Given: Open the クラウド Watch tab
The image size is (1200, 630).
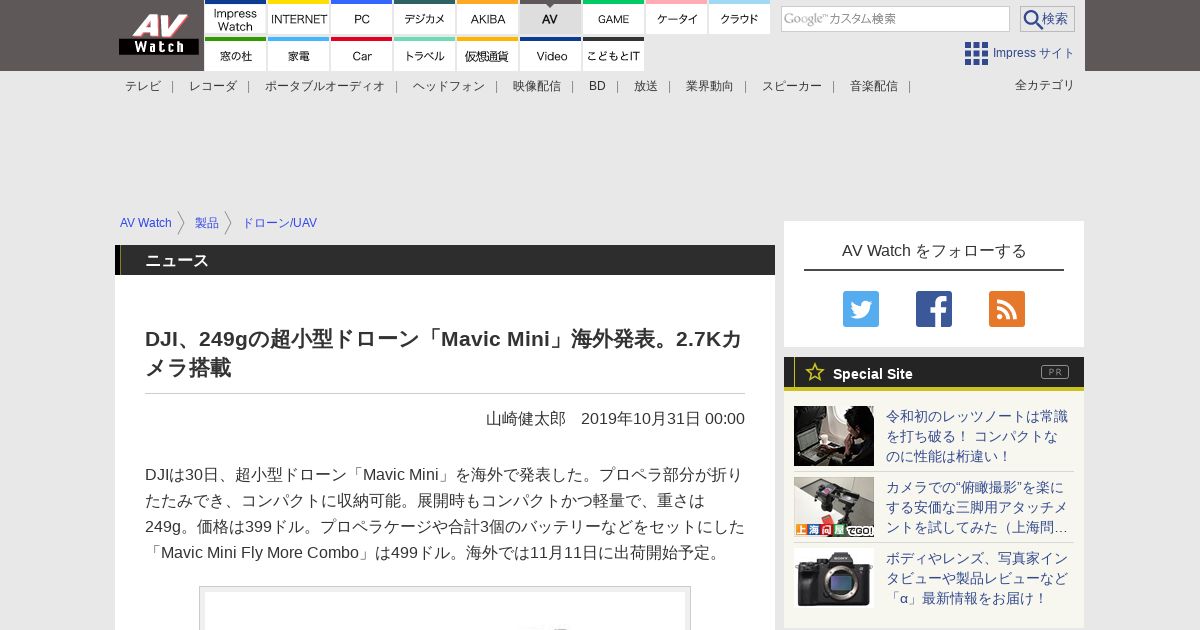Looking at the screenshot, I should click(740, 18).
